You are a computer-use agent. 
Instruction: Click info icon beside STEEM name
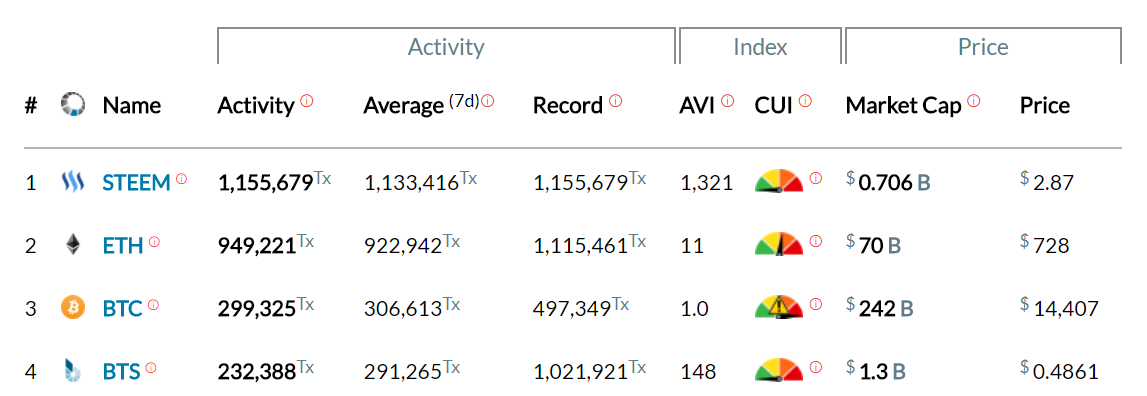tap(181, 178)
